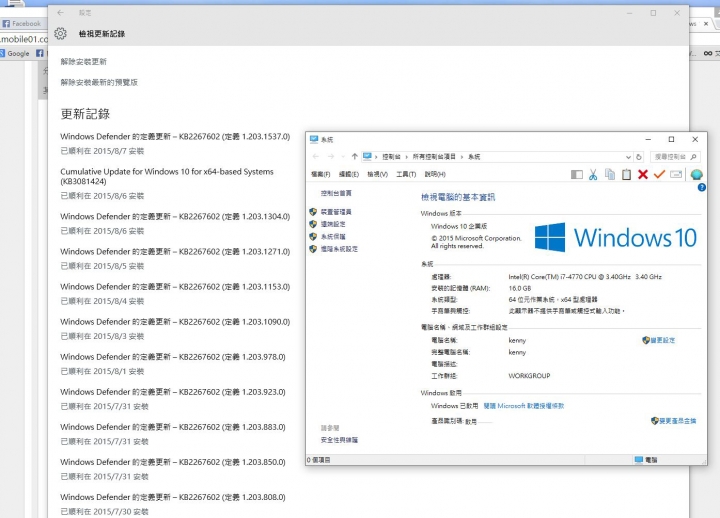Viewport: 720px width, 518px height.
Task: Open the 檢視(V) menu
Action: pyautogui.click(x=377, y=175)
